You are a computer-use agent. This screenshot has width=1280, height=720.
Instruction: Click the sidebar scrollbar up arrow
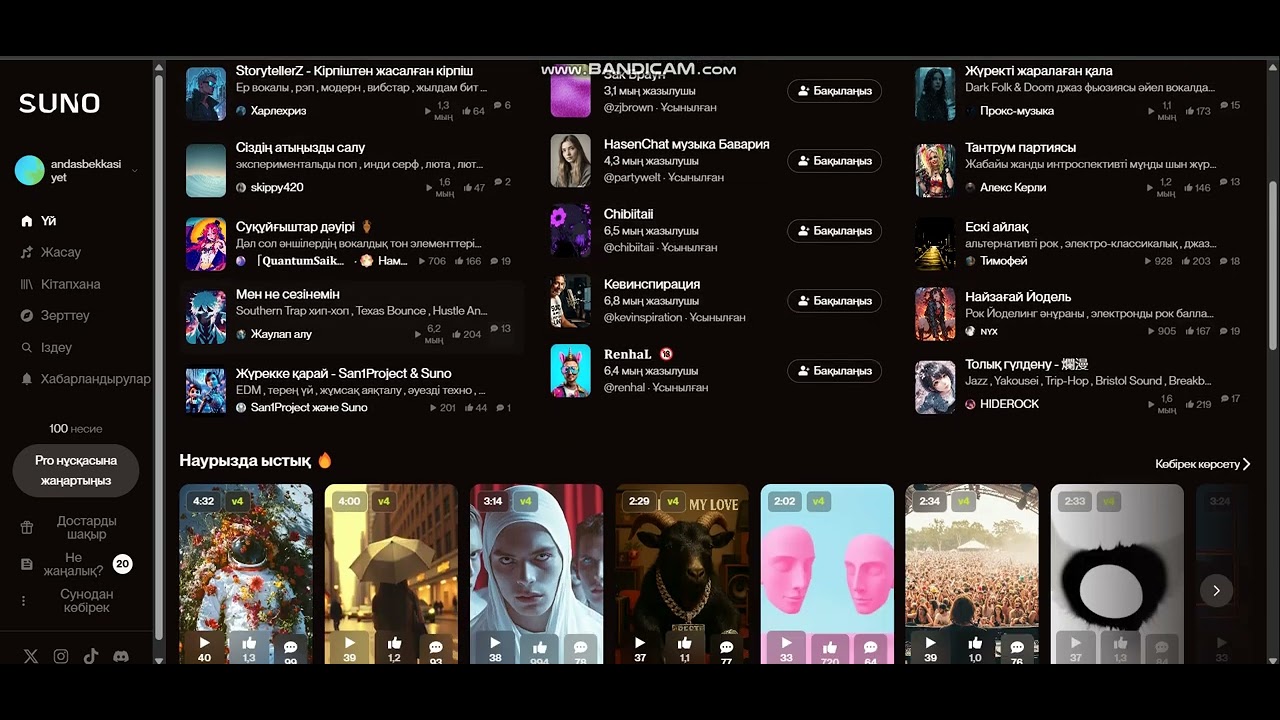click(159, 68)
